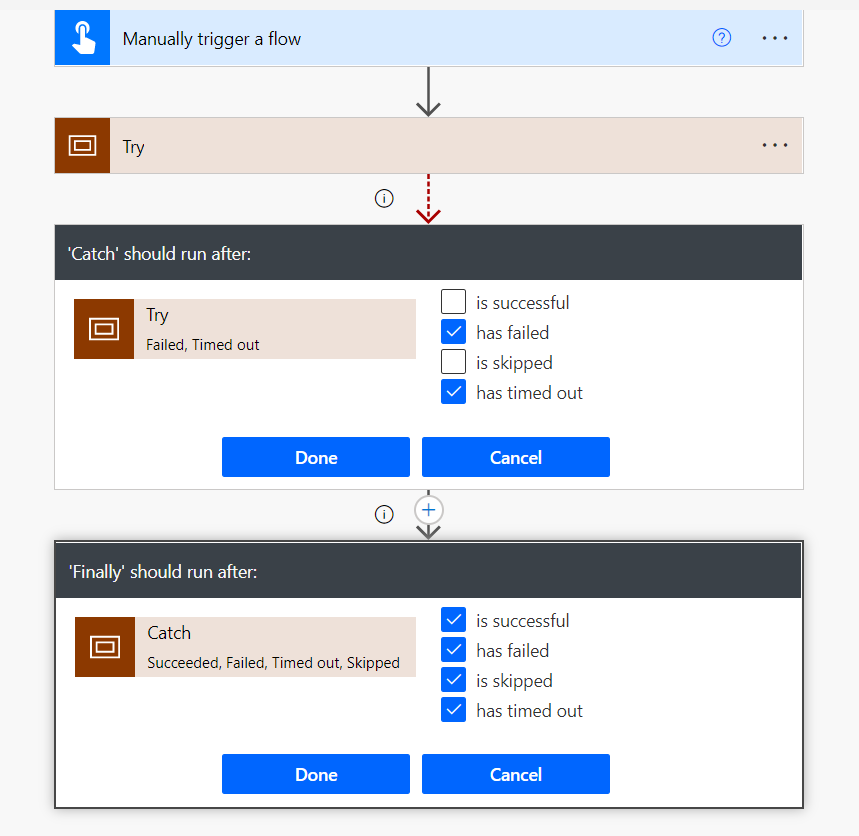Enable 'is successful' for the Catch run-after
This screenshot has height=836, width=859.
(454, 302)
